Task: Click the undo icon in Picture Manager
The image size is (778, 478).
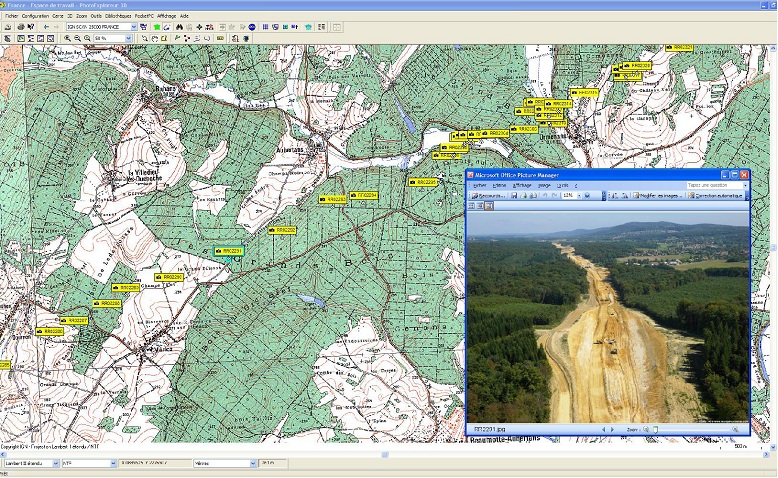Action: pos(545,196)
